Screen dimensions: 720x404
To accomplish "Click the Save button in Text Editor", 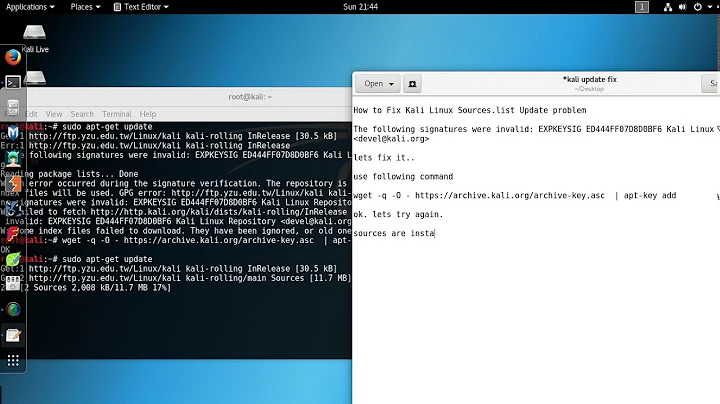I will tap(711, 84).
